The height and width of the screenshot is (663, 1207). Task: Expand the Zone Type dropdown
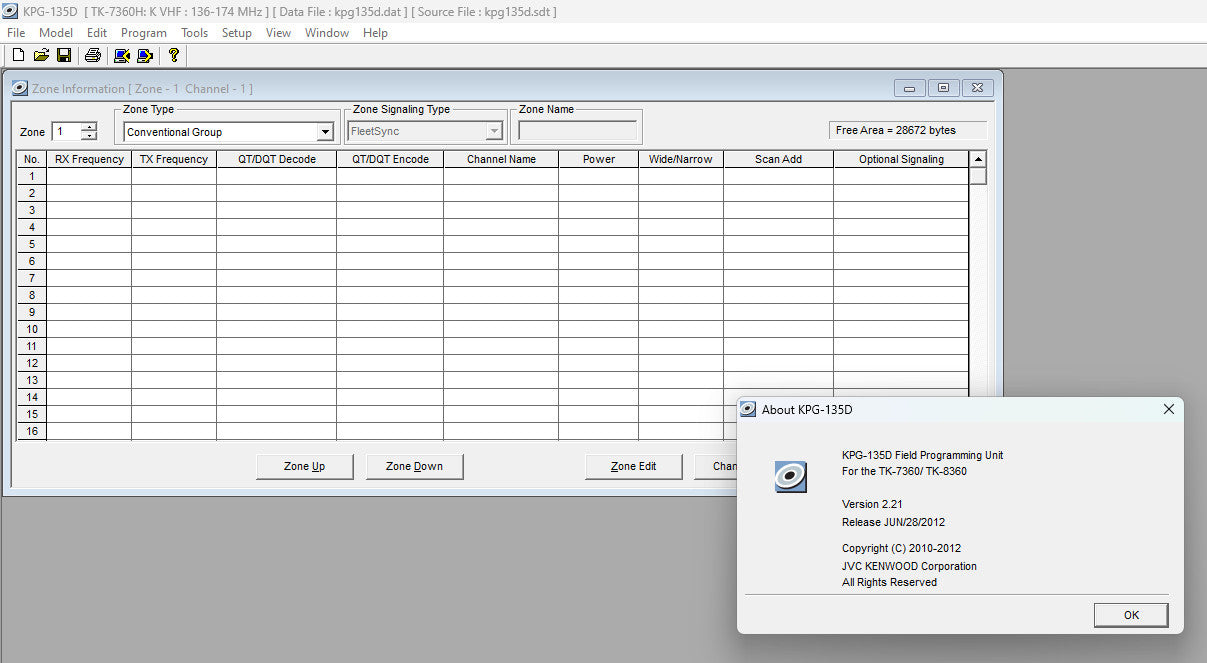tap(324, 132)
